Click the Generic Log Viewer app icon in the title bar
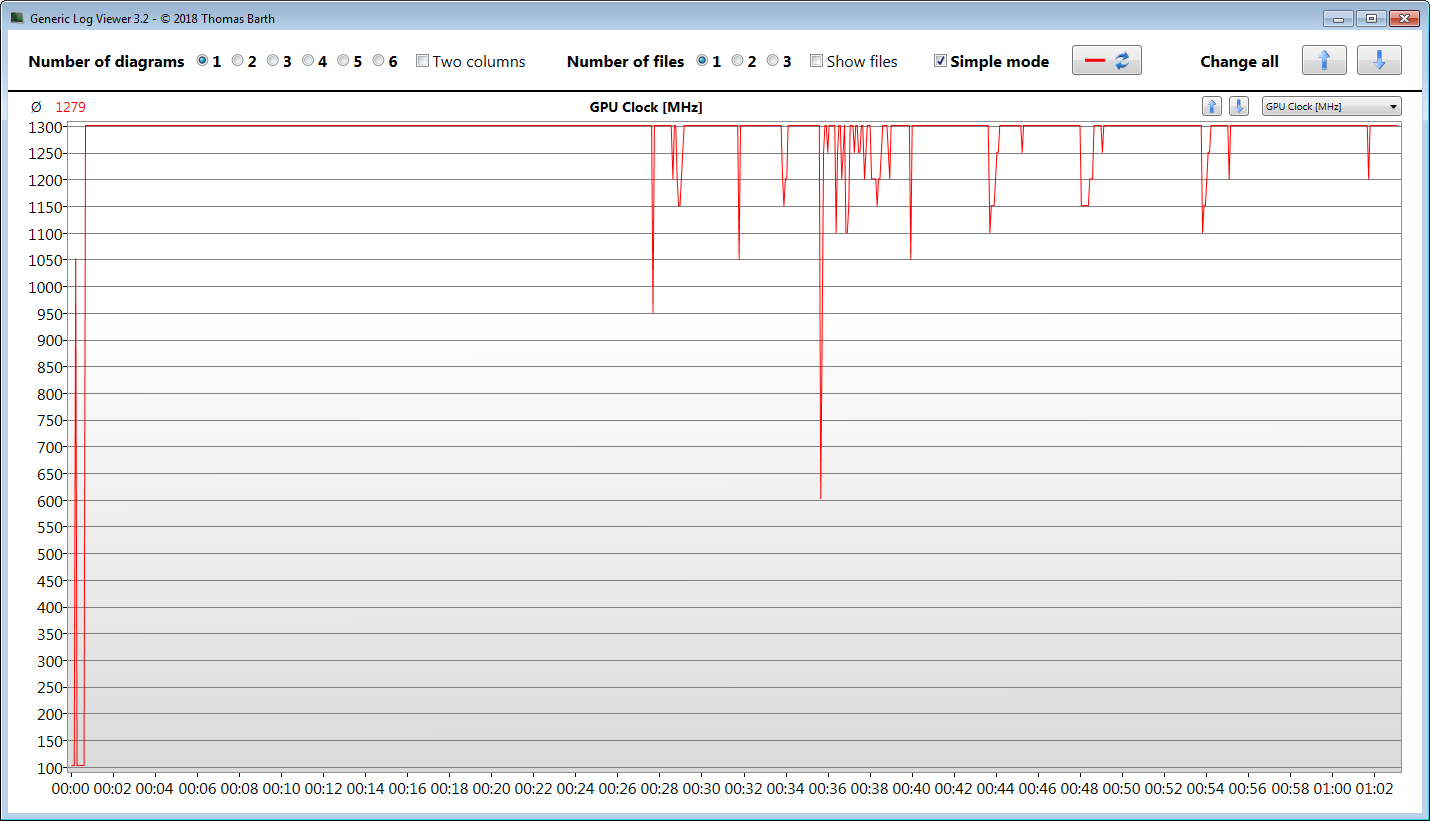This screenshot has height=821, width=1430. click(17, 18)
